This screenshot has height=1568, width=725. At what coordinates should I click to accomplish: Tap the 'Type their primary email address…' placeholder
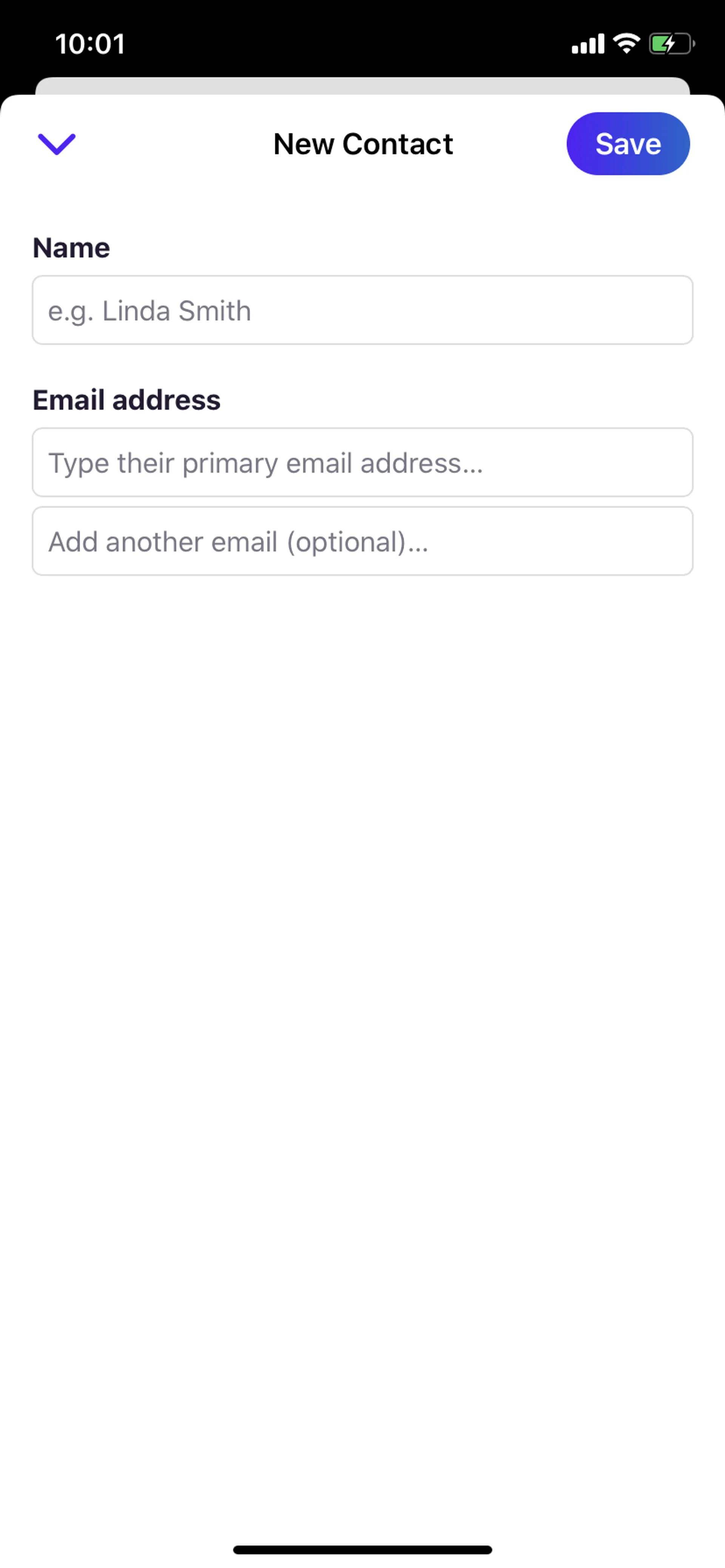point(265,463)
